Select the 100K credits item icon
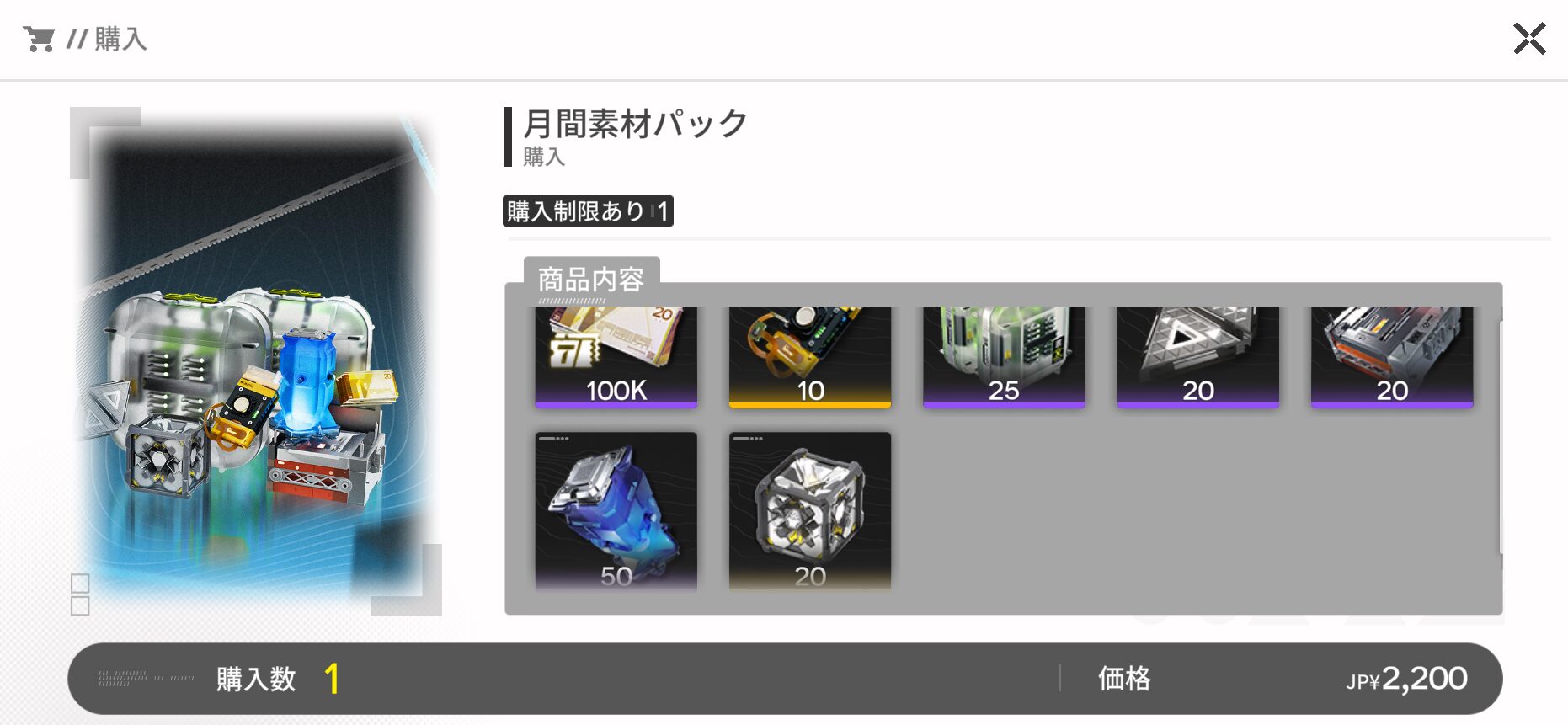Viewport: 1568px width, 725px height. point(616,357)
